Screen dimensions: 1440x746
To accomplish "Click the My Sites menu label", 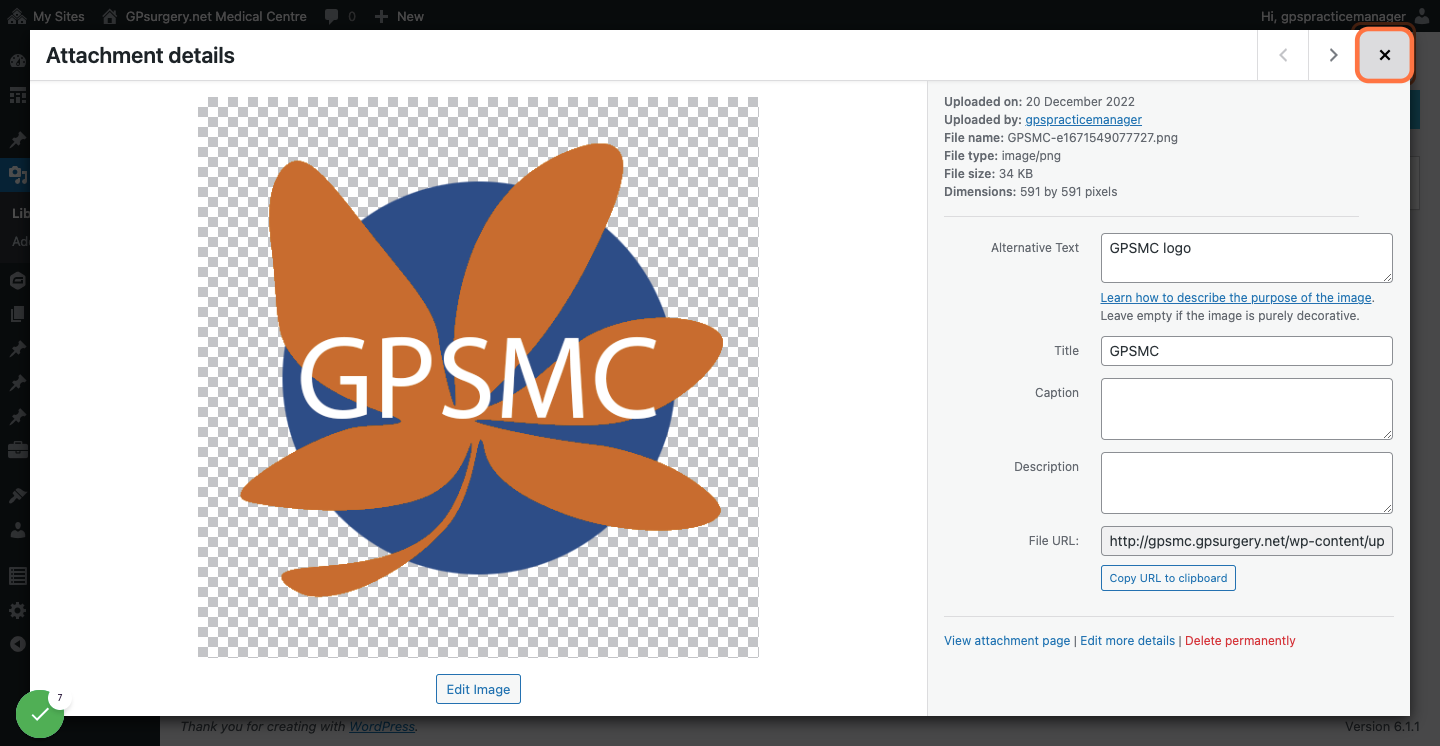I will [x=59, y=16].
